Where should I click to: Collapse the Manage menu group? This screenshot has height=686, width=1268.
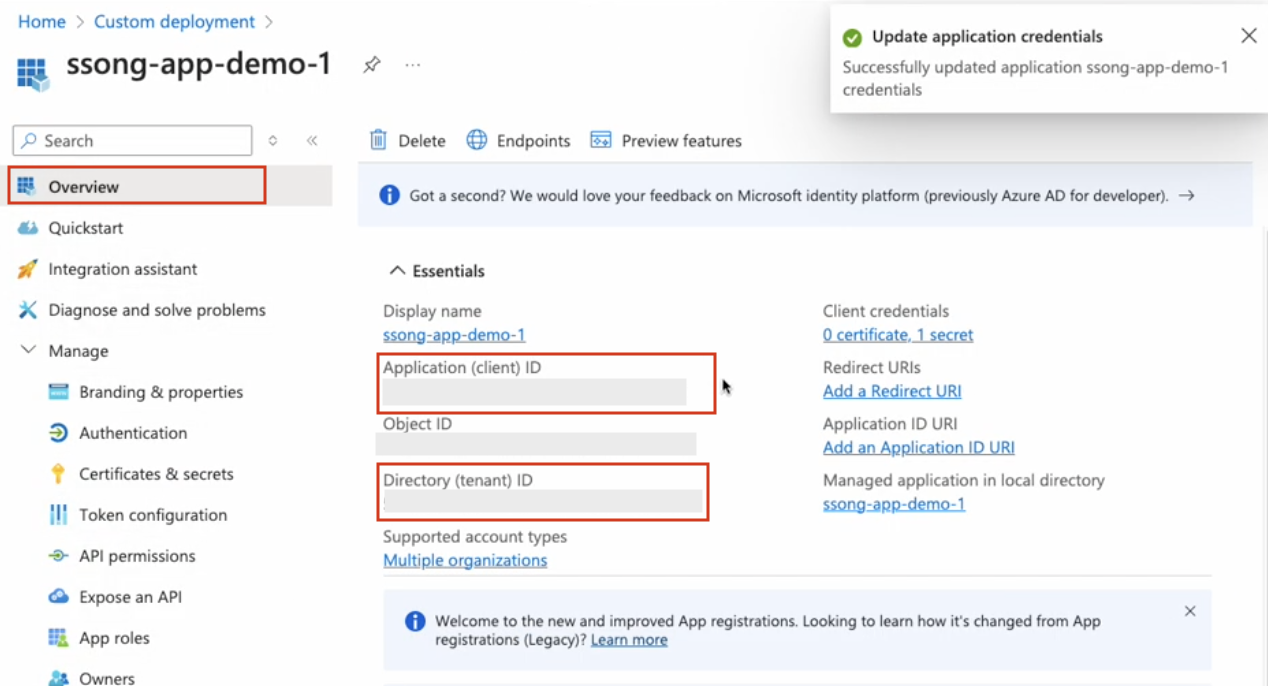[29, 351]
